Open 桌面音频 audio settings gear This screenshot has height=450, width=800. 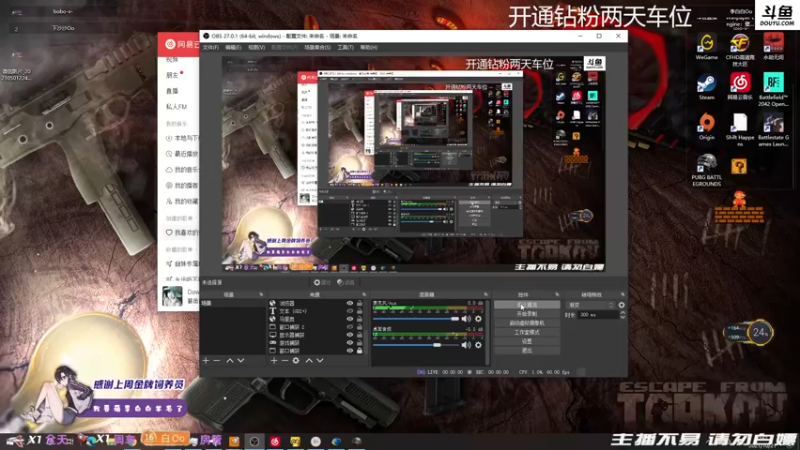pyautogui.click(x=478, y=345)
